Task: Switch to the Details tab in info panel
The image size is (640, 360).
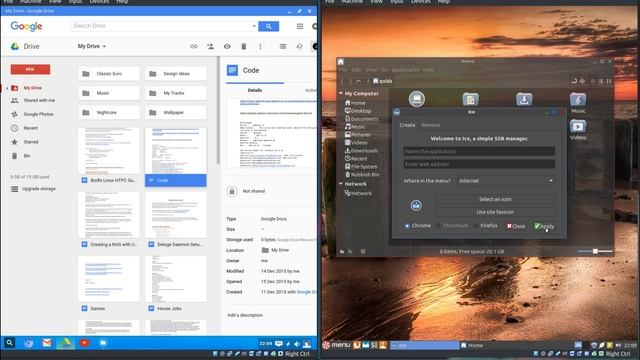Action: (x=255, y=90)
